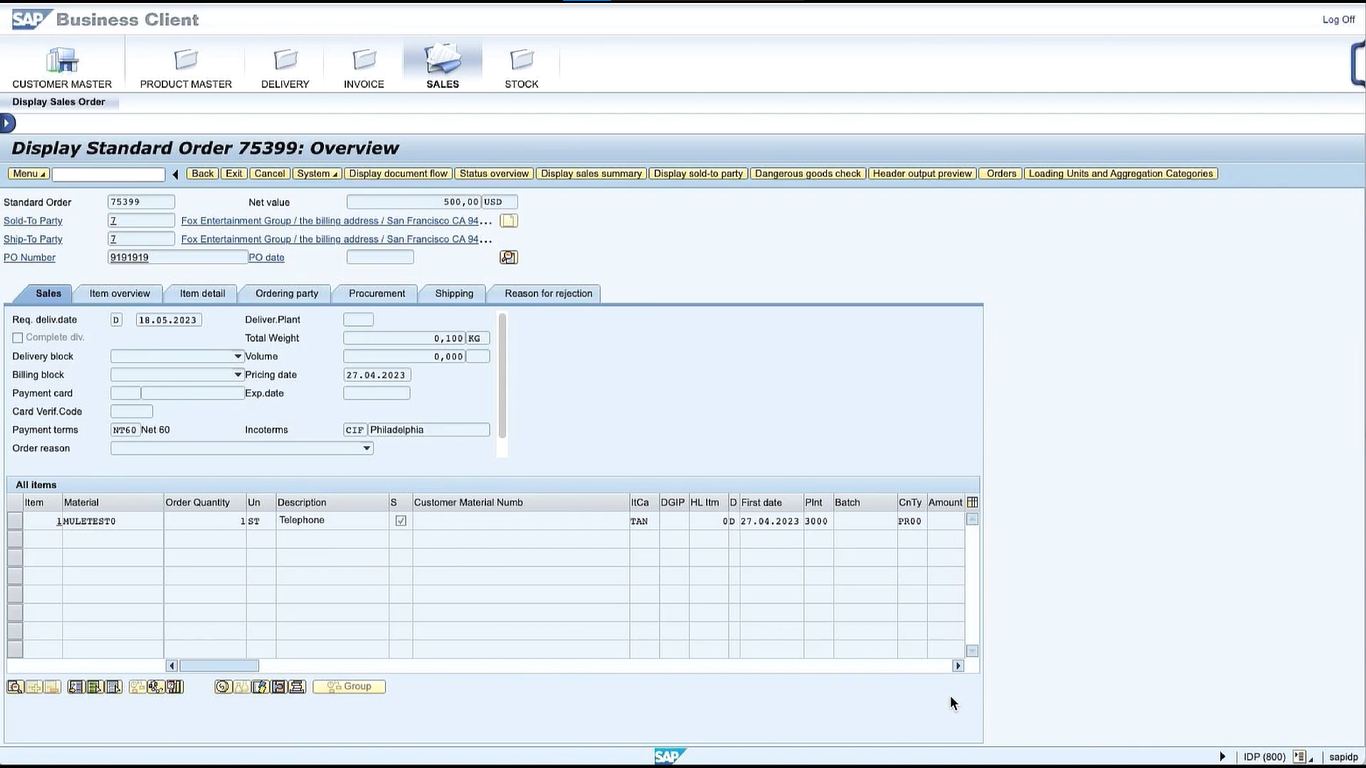
Task: Click the greyed delete item minus icon
Action: click(x=53, y=687)
